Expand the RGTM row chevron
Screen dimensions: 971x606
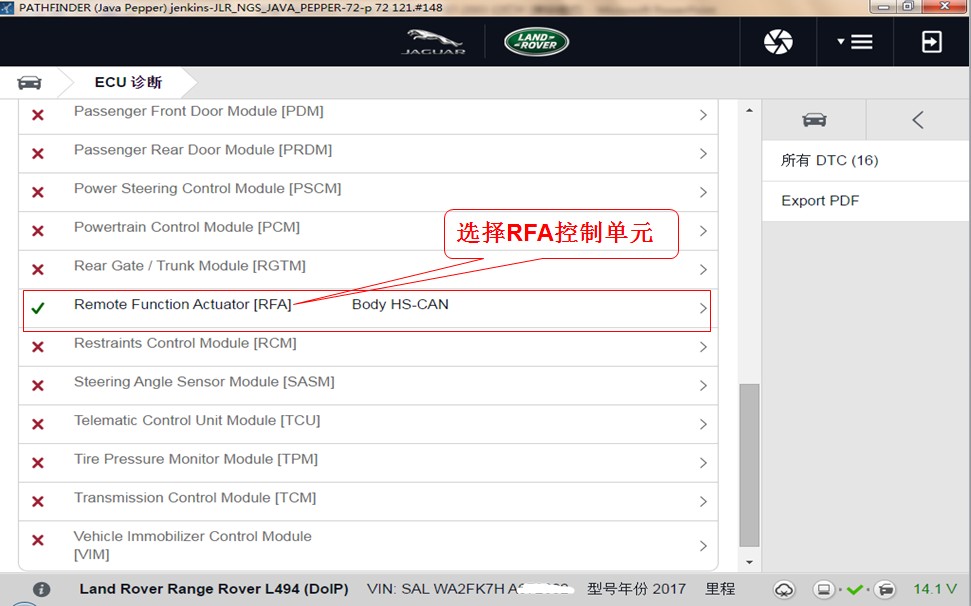coord(703,270)
